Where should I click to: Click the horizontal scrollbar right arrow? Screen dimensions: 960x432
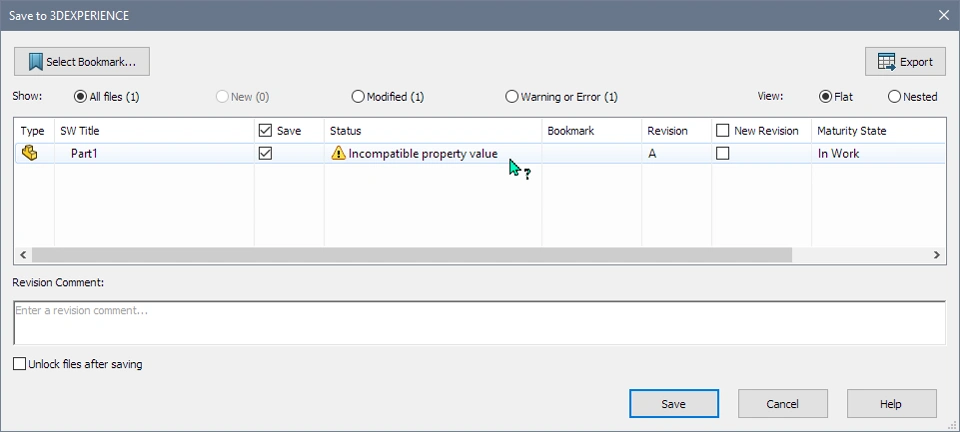(x=937, y=255)
